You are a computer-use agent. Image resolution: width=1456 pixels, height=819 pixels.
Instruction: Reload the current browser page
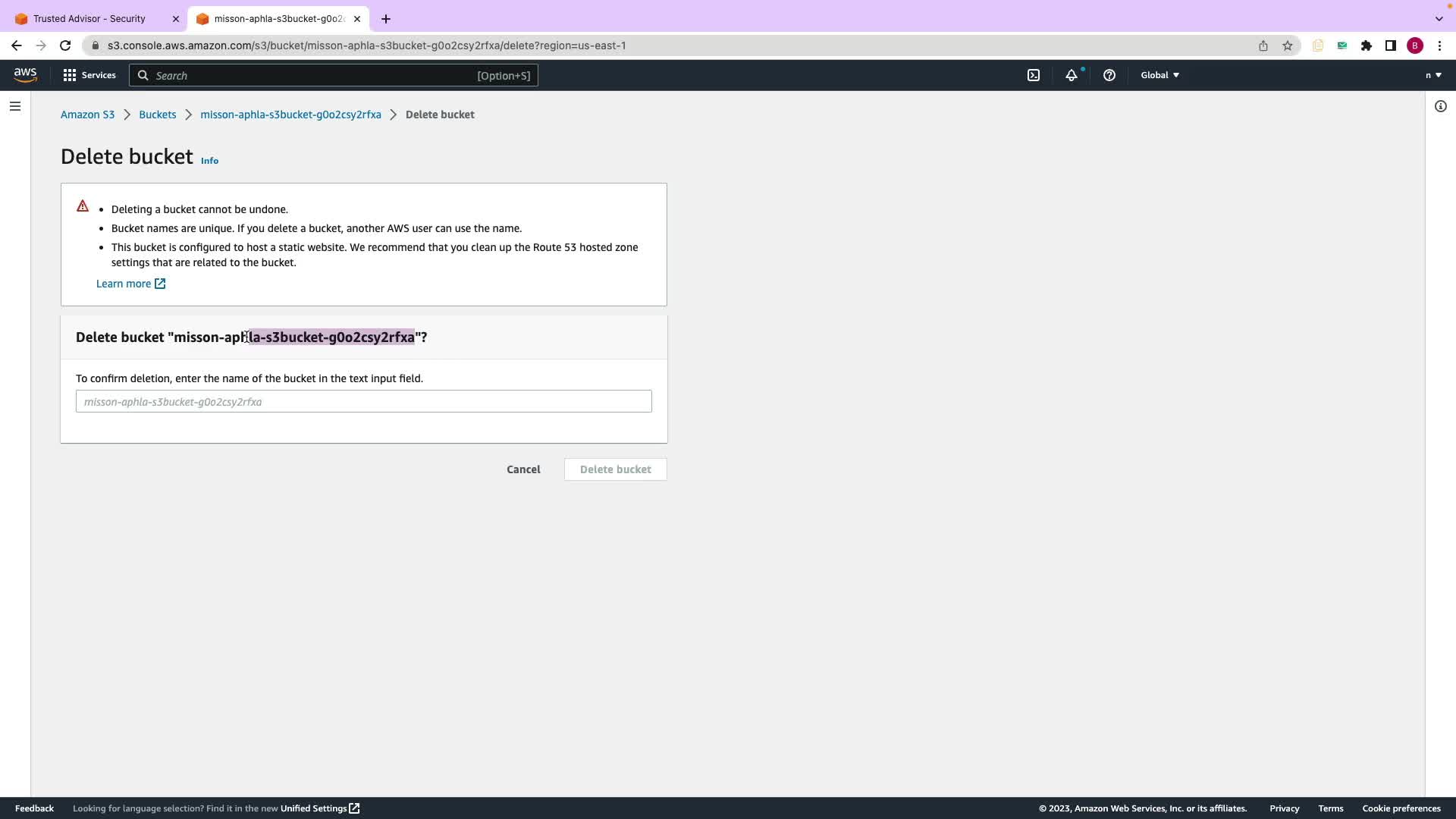65,45
